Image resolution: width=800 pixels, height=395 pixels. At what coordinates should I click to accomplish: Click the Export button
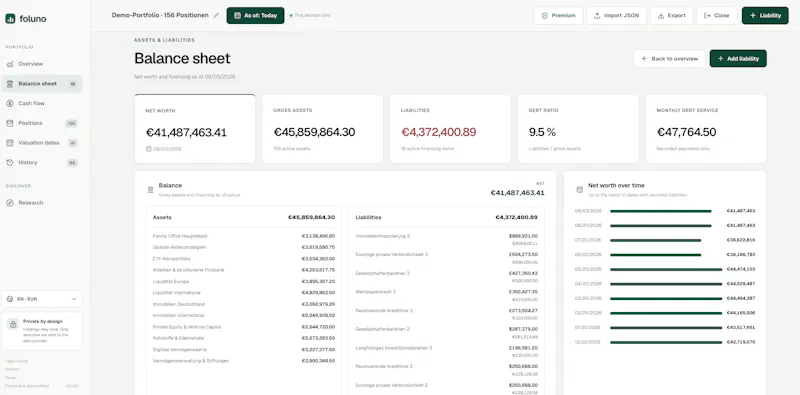pyautogui.click(x=671, y=15)
